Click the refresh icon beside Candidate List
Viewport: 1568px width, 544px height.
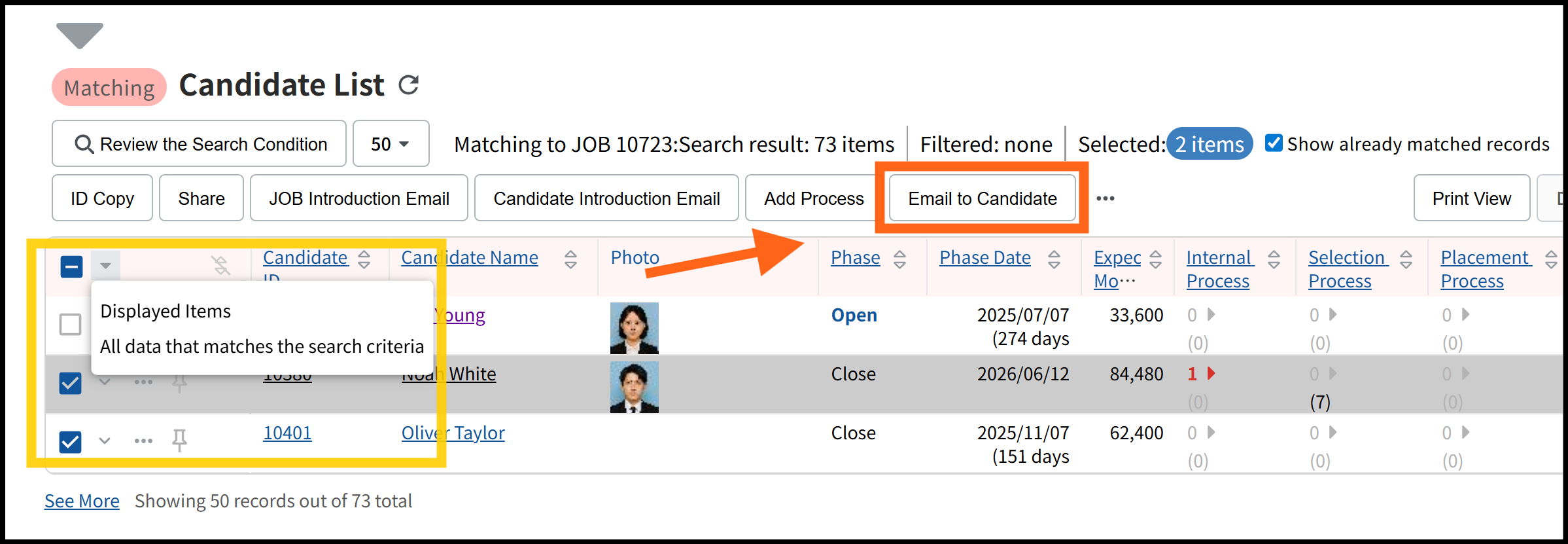tap(409, 85)
